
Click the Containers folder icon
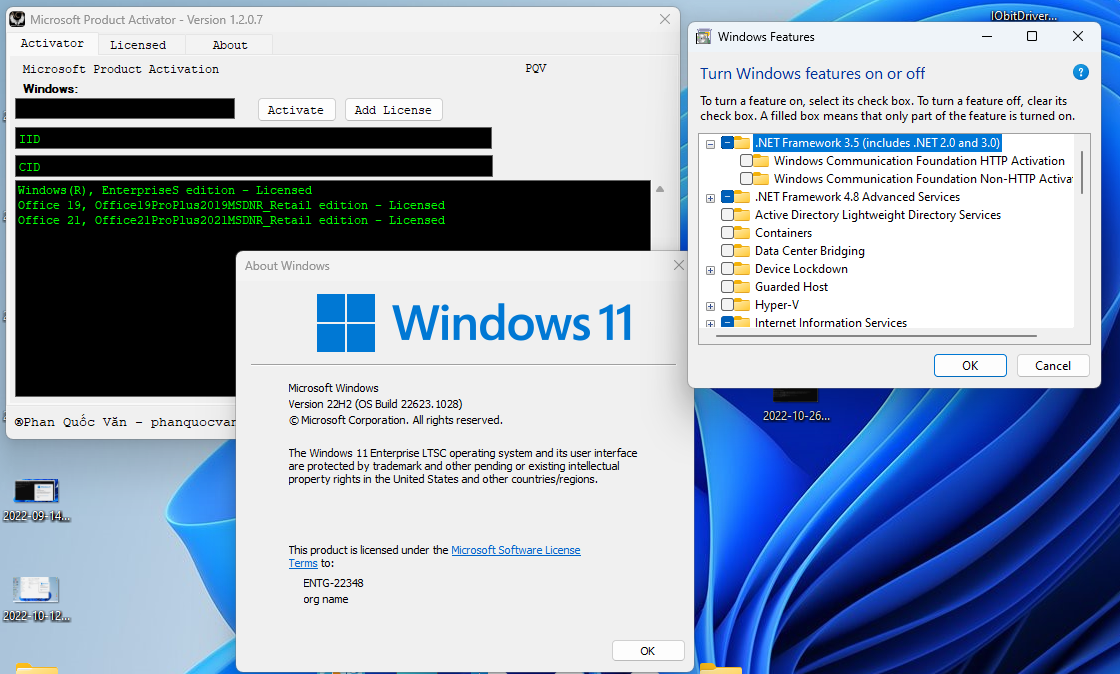pyautogui.click(x=743, y=233)
